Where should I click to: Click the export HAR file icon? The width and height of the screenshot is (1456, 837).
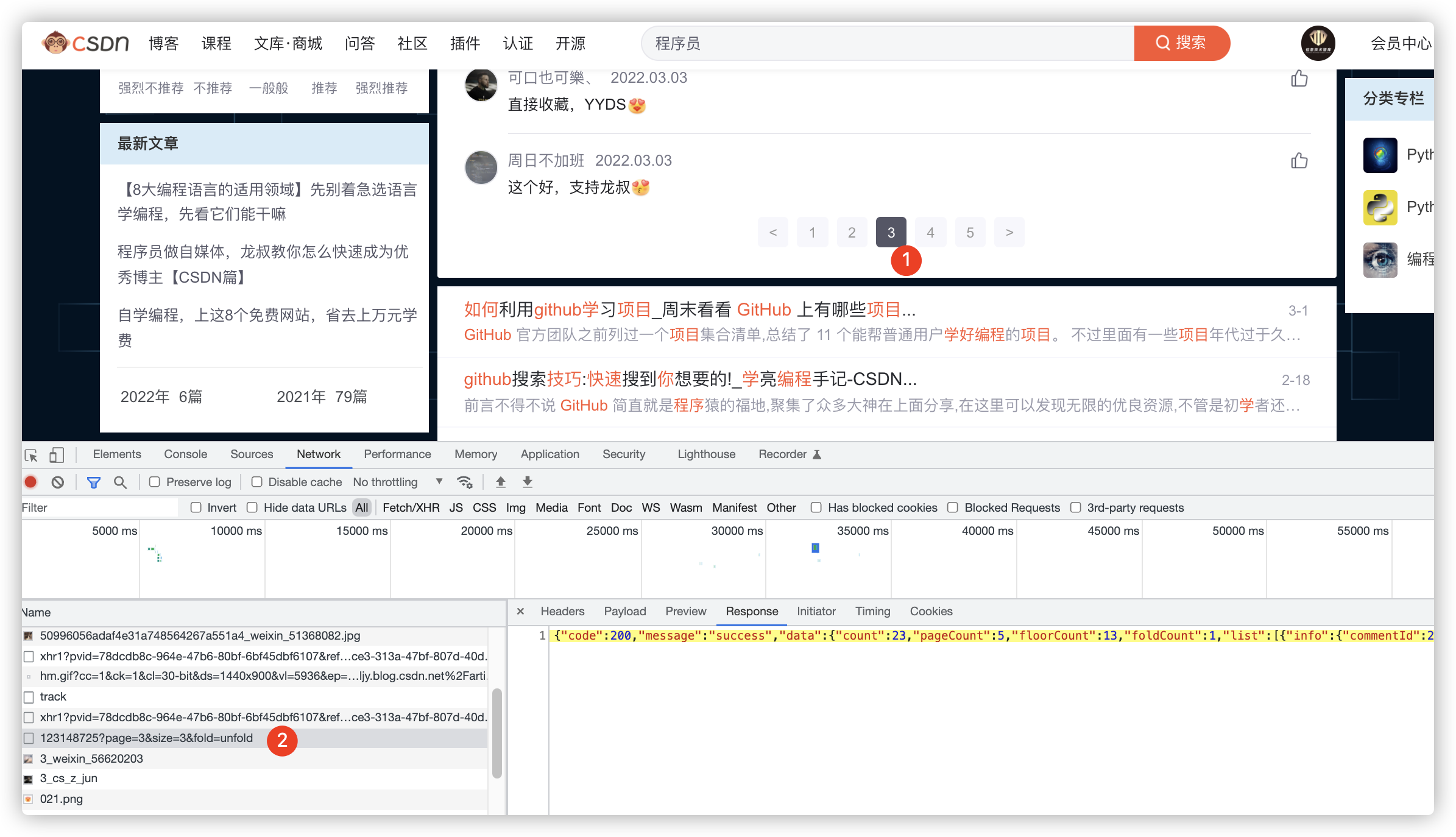pos(527,483)
